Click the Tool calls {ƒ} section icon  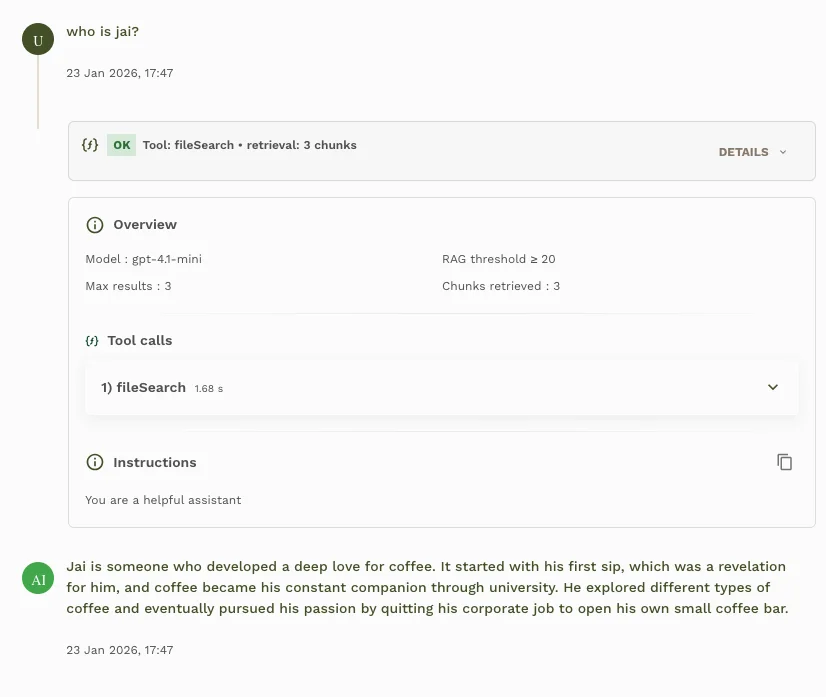(x=92, y=340)
